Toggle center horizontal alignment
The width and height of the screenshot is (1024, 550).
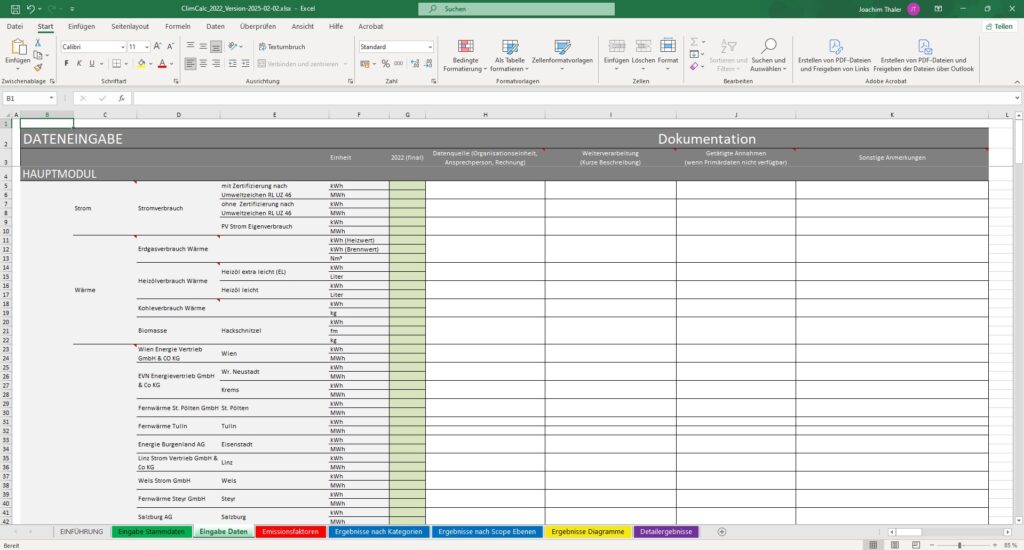[x=203, y=64]
